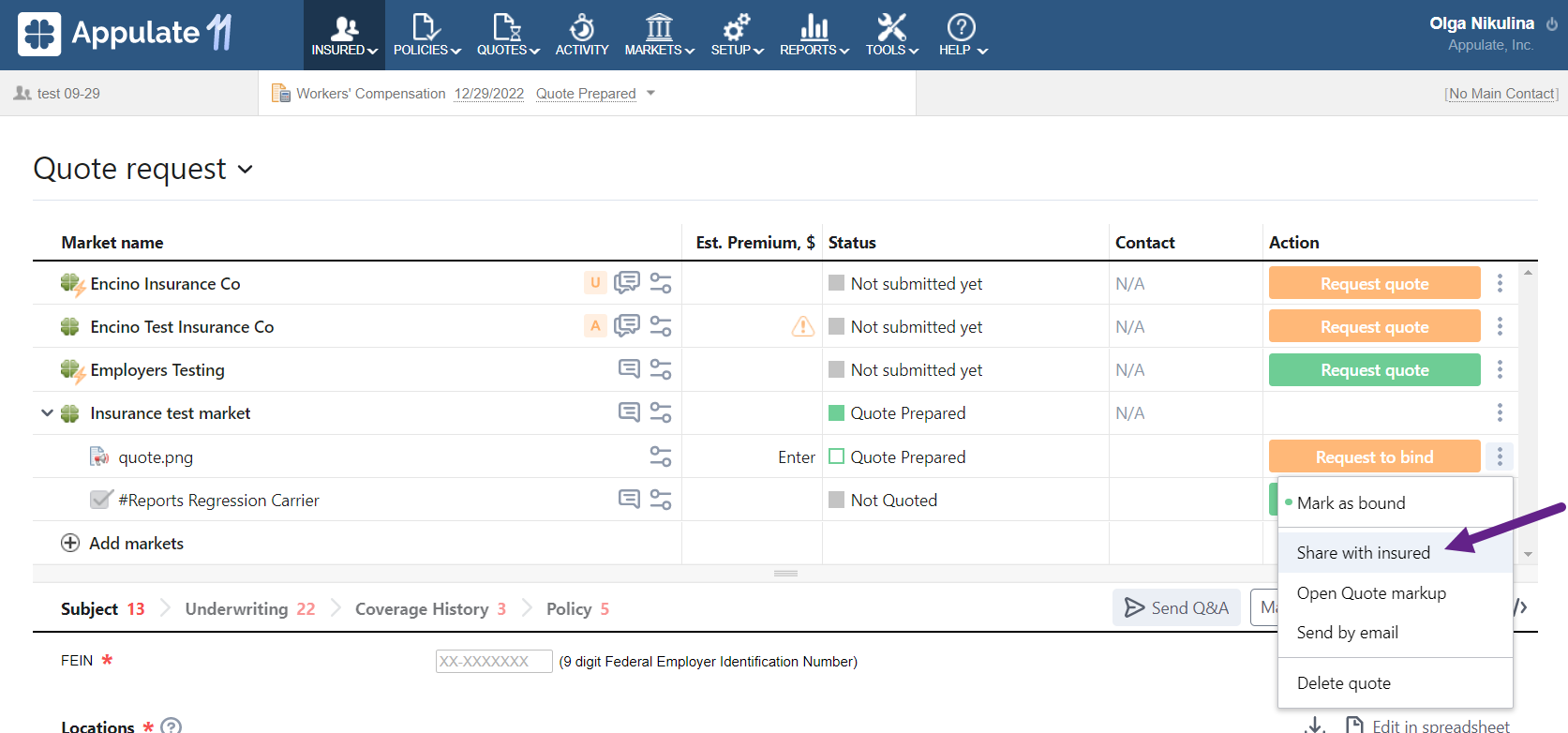Open the INSURED menu

click(344, 36)
